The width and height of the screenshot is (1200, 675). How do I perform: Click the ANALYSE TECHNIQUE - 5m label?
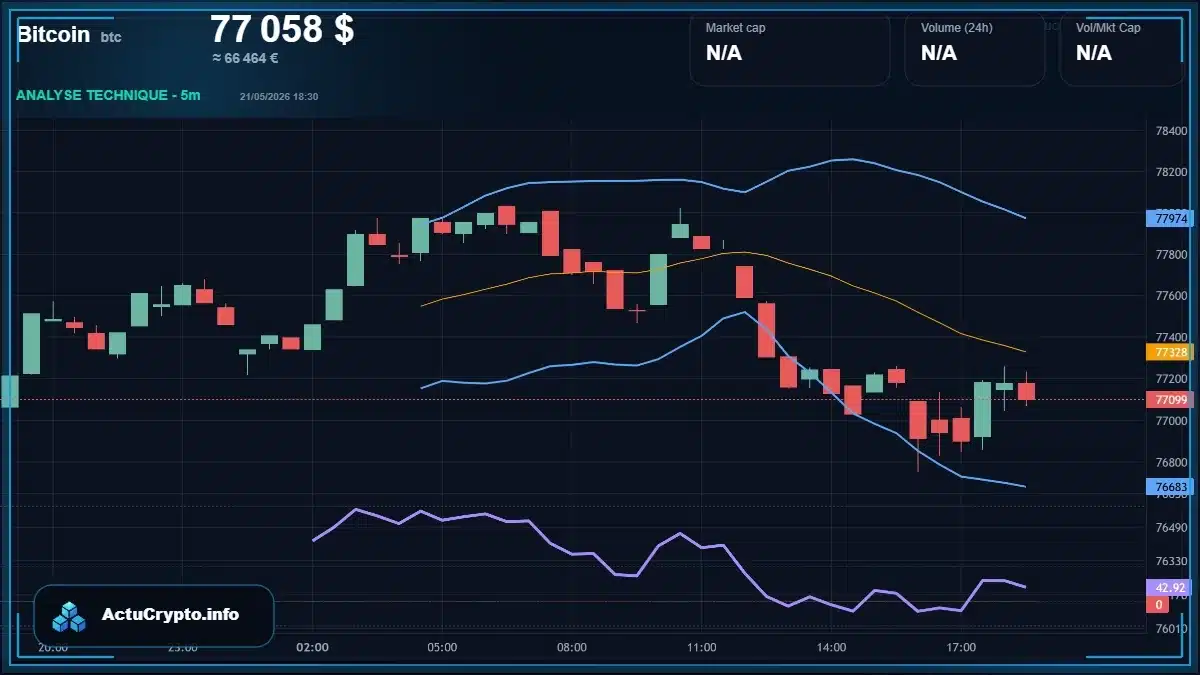coord(108,95)
